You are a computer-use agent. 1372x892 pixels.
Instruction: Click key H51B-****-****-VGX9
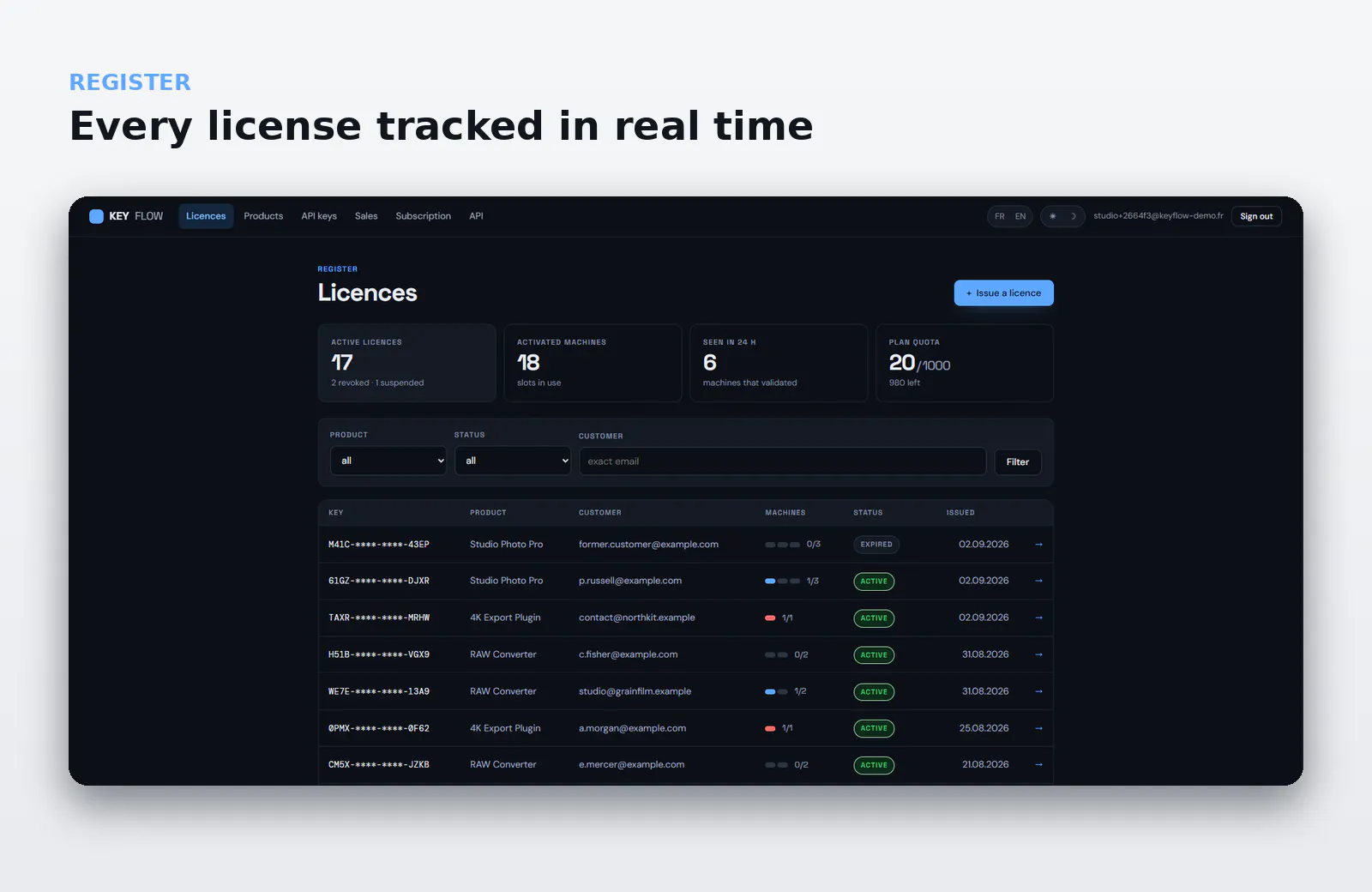(379, 654)
